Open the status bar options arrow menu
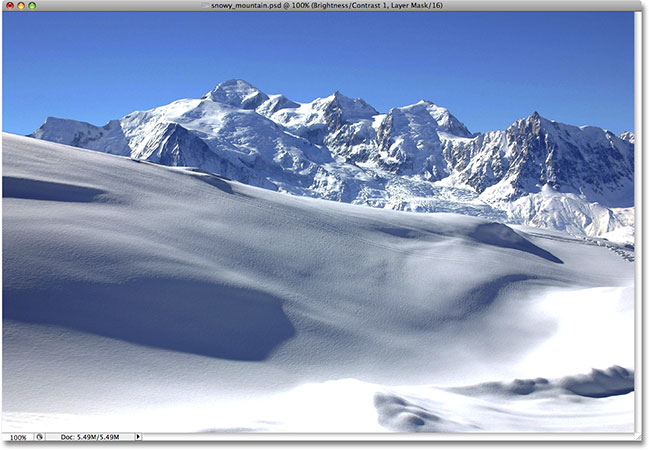649x450 pixels. point(138,437)
